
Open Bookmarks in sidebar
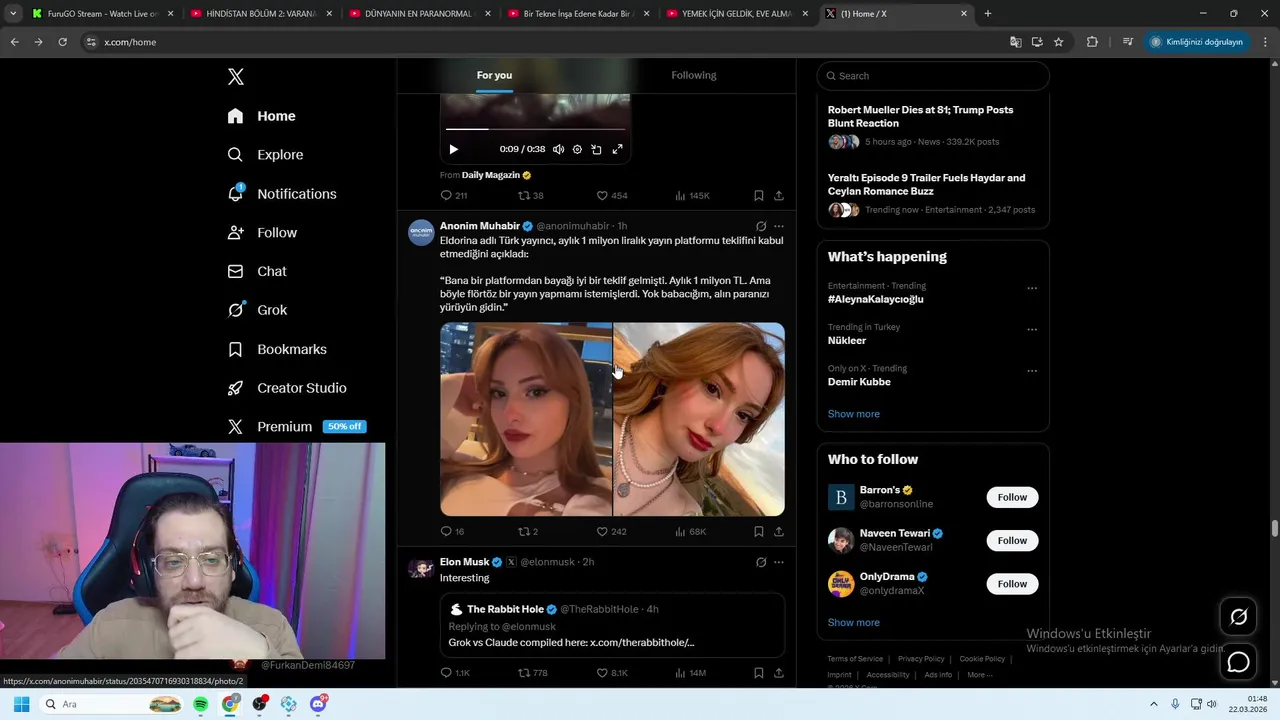(x=277, y=349)
